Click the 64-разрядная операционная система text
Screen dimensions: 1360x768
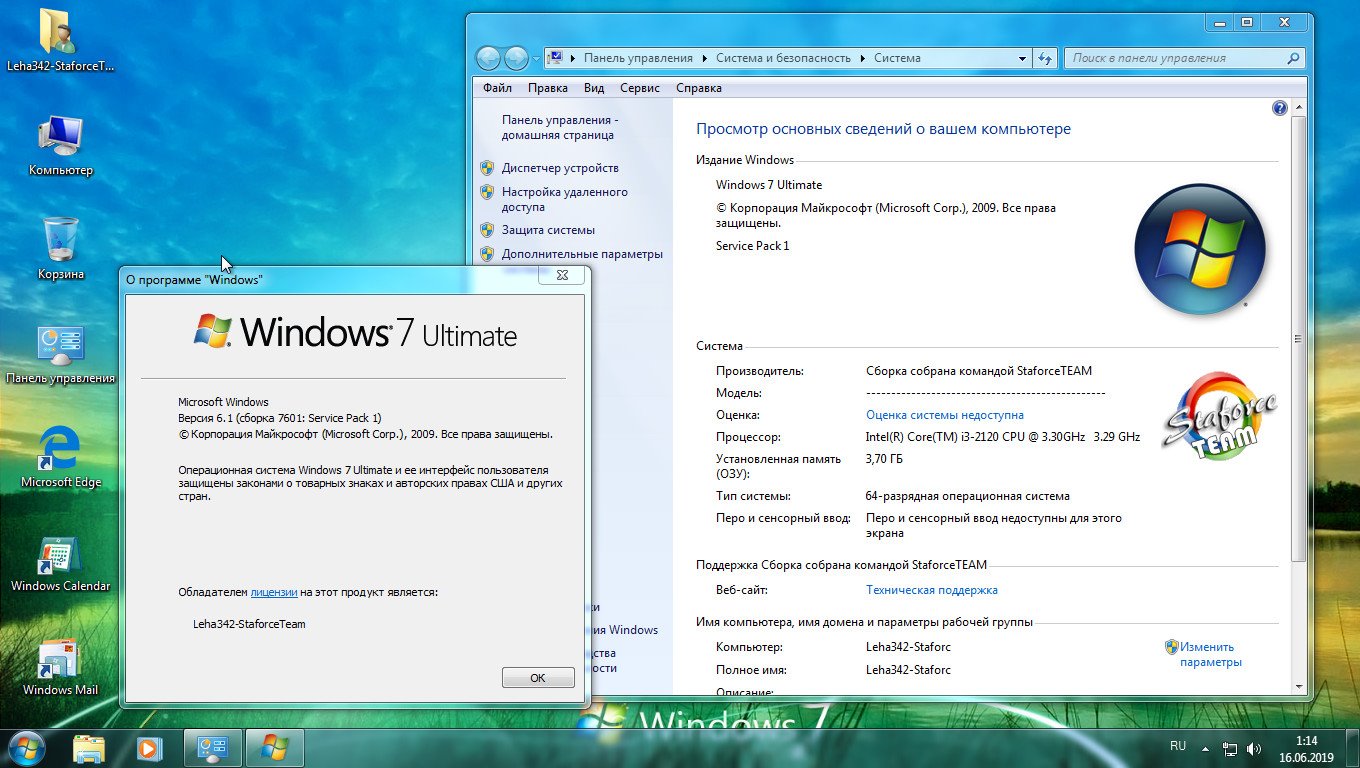(967, 496)
